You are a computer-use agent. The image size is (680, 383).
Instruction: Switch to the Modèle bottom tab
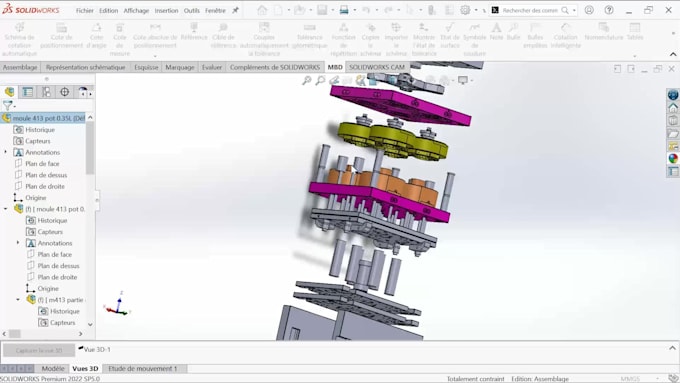click(x=53, y=368)
